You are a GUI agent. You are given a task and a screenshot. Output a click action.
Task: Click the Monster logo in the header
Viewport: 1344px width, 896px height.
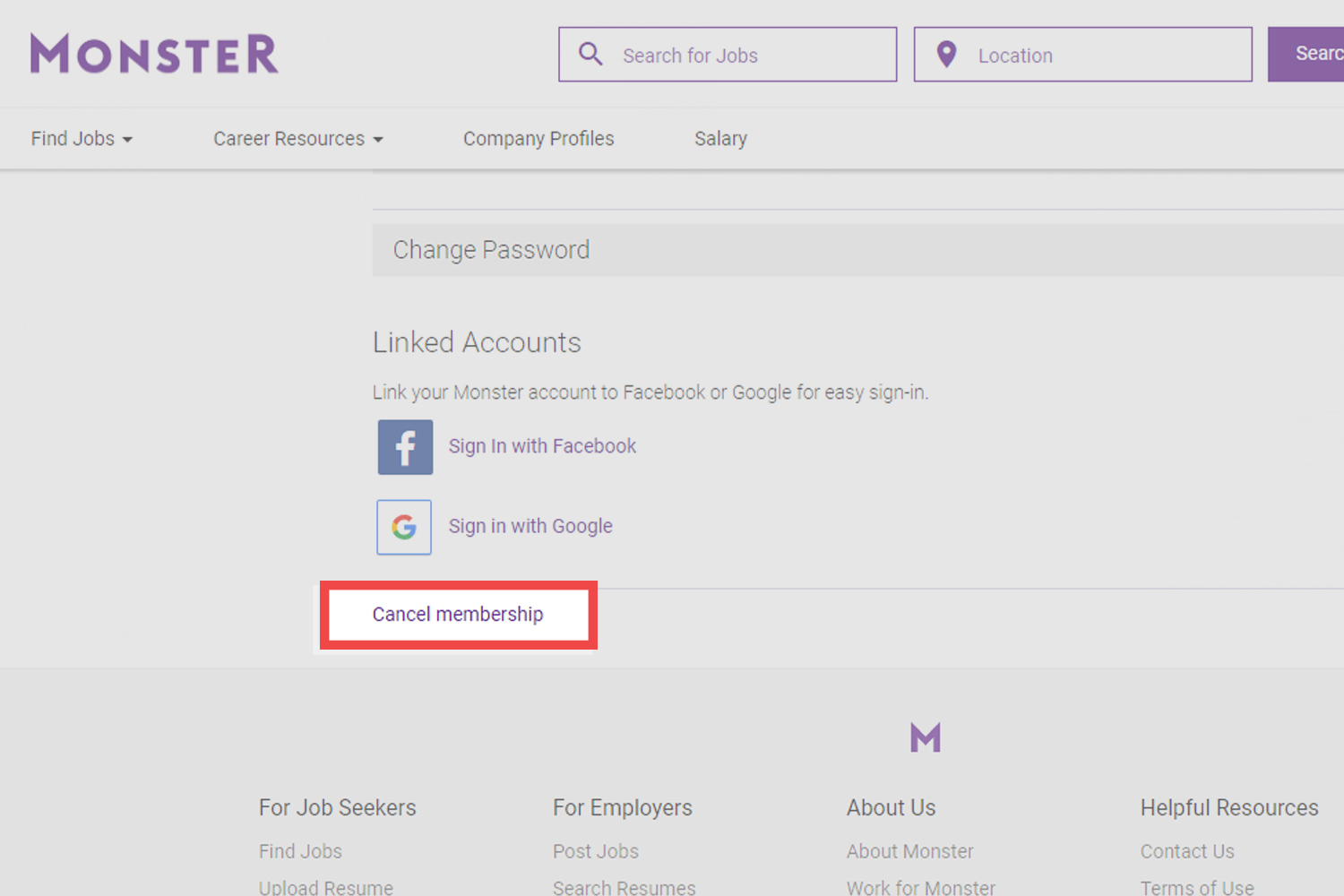click(x=153, y=53)
